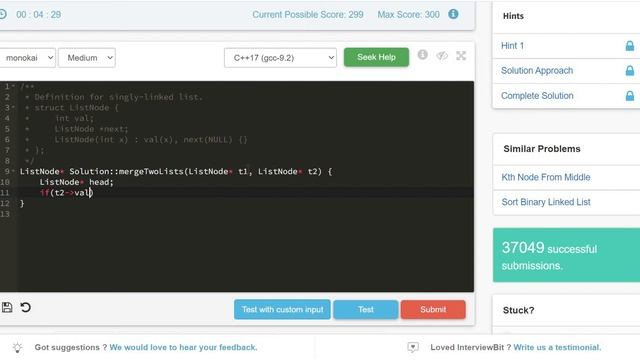Open Solution Approach hint
This screenshot has width=640, height=360.
coord(537,71)
